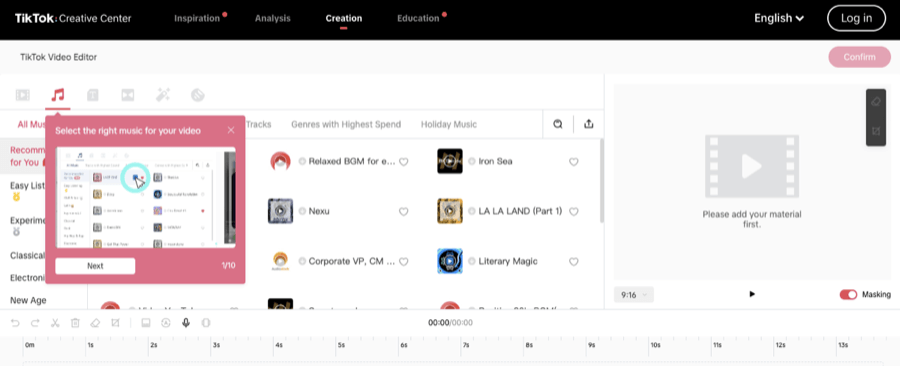Open the English language dropdown
The image size is (900, 366).
[x=779, y=18]
